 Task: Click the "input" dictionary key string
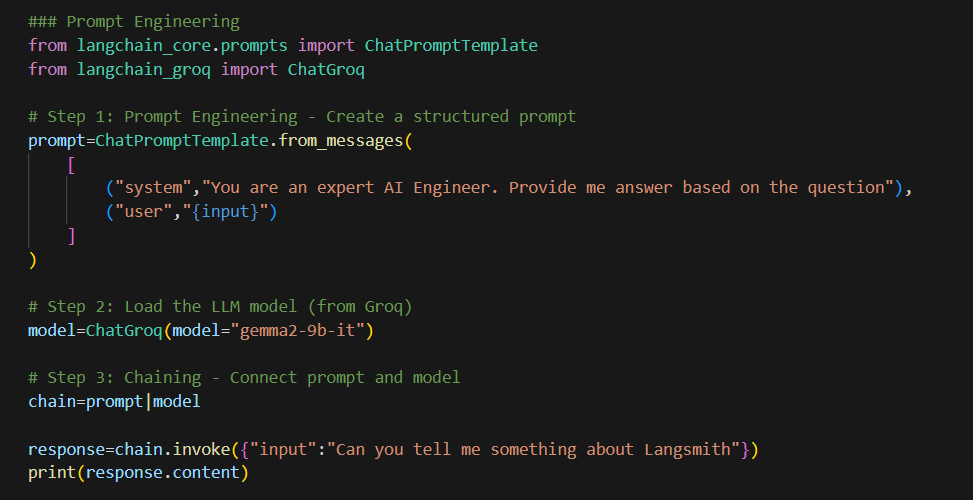click(287, 449)
